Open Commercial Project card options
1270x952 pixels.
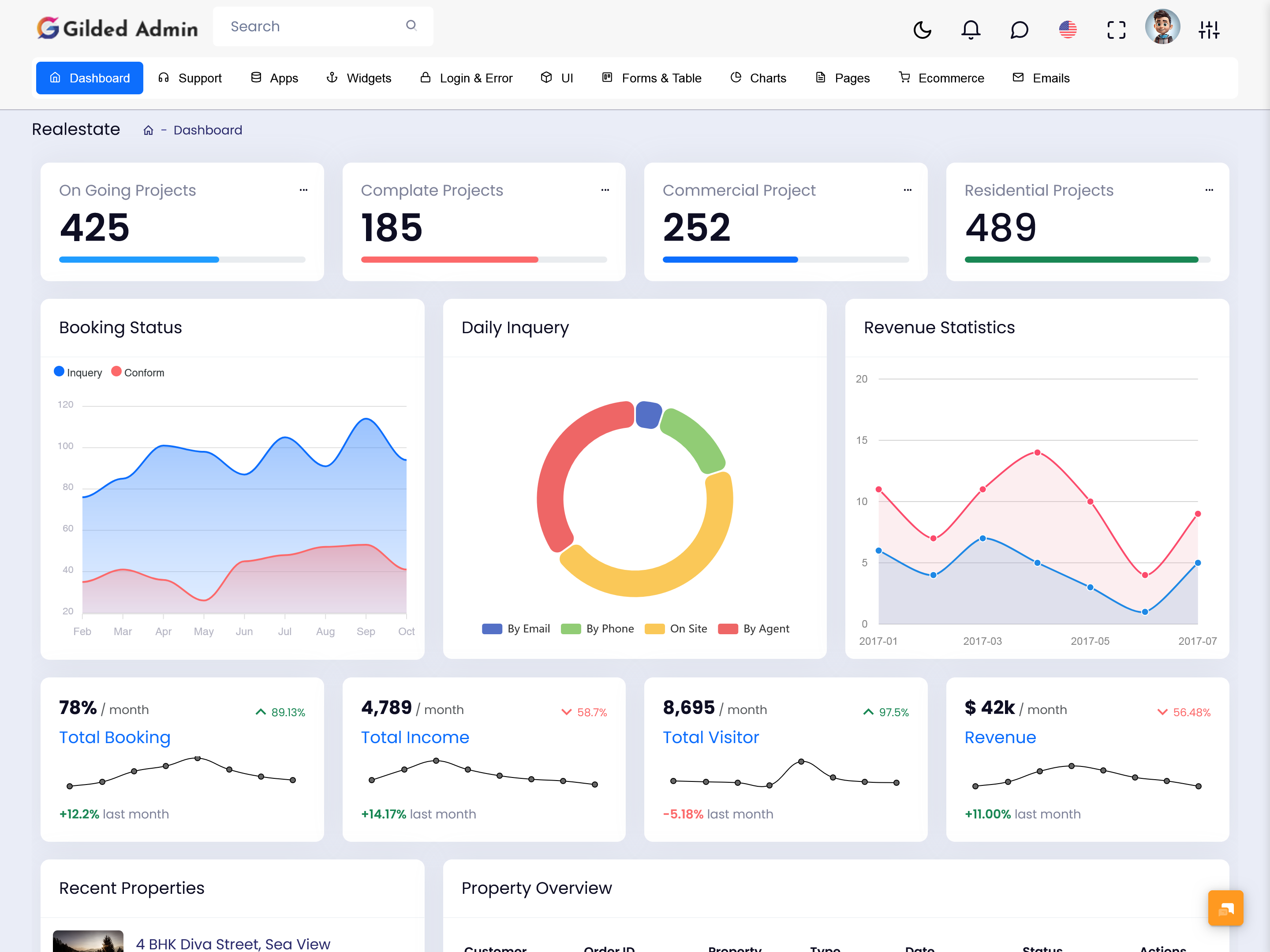[908, 190]
